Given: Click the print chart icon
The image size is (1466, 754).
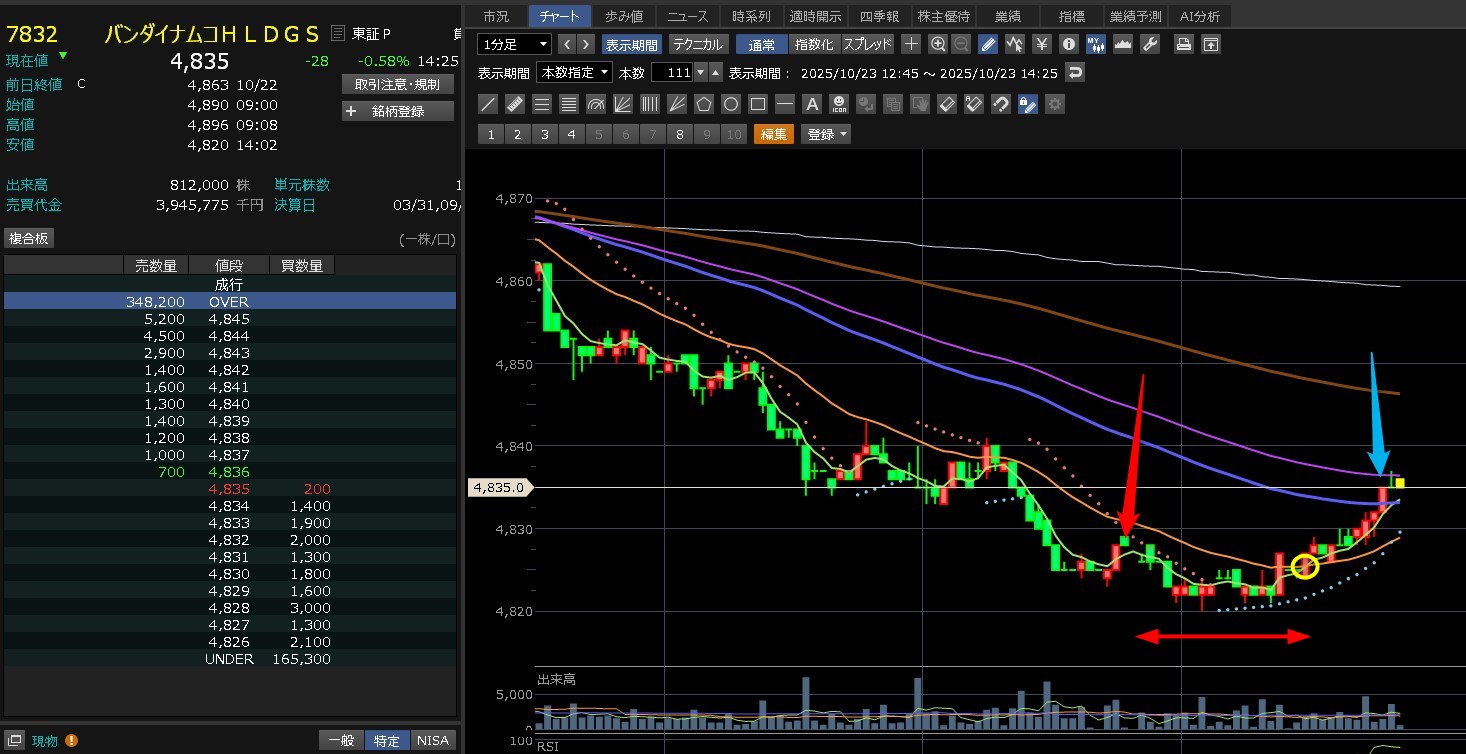Looking at the screenshot, I should pyautogui.click(x=1183, y=44).
